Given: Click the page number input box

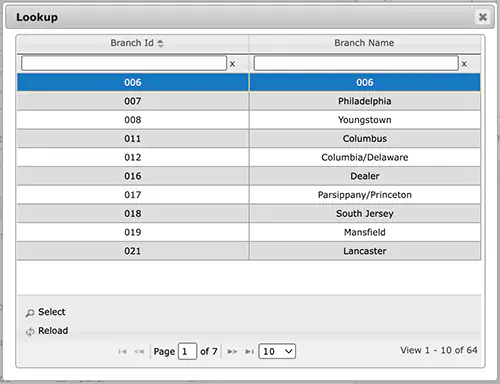Looking at the screenshot, I should pos(187,351).
